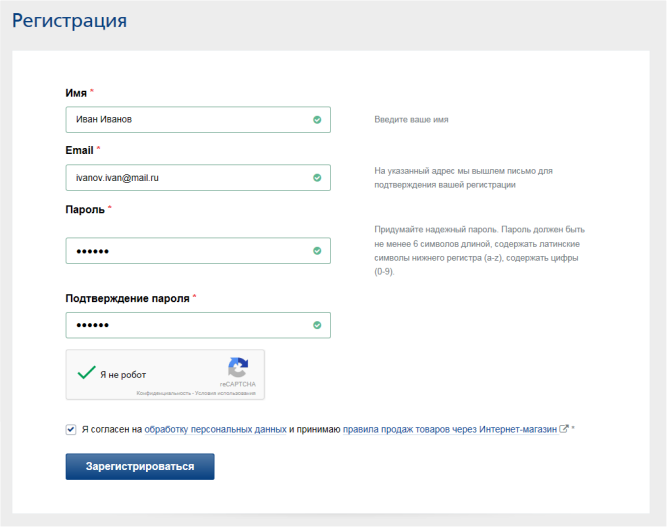Click the "Введите ваше имя" hint text
Screen dimensions: 667x527
click(x=411, y=120)
